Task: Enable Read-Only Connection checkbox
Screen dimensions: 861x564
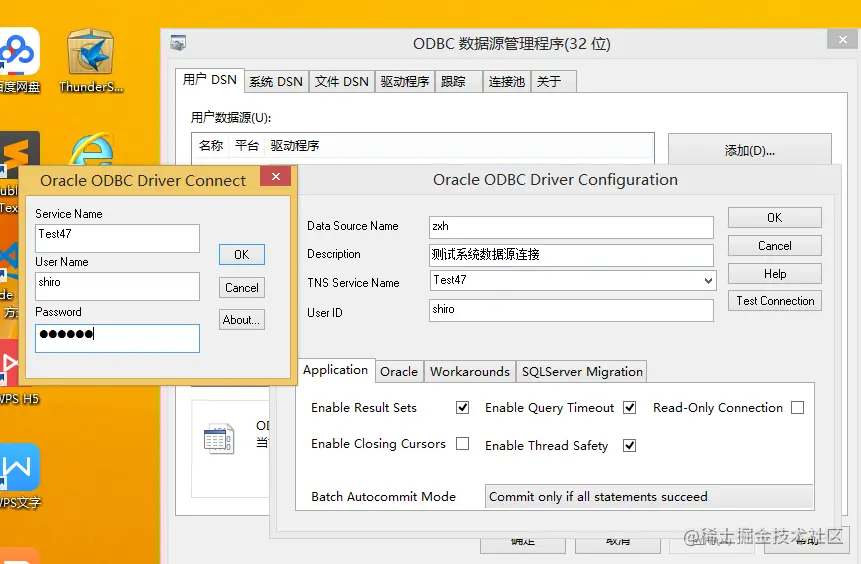Action: [797, 407]
